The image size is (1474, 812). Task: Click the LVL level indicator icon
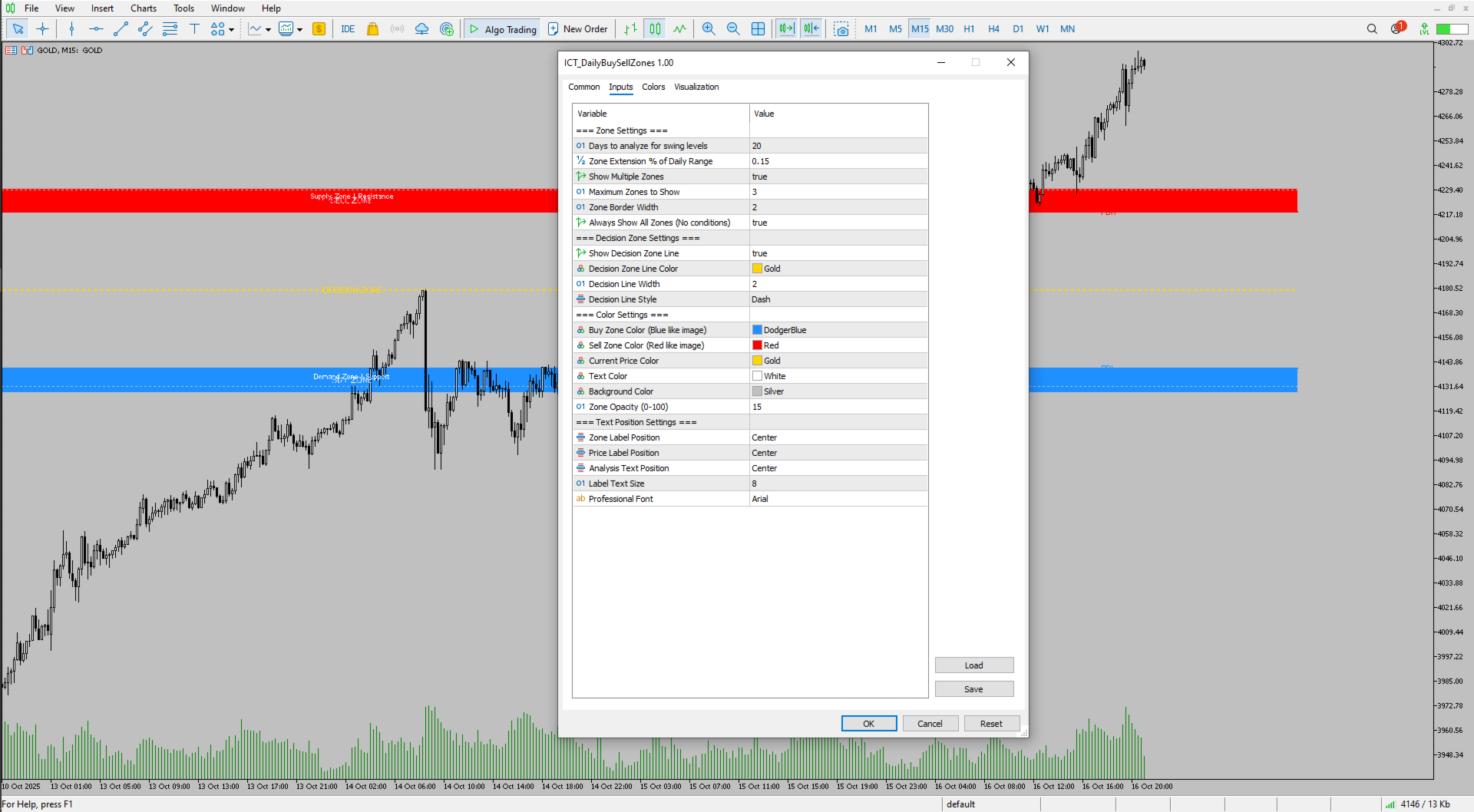(x=1424, y=29)
